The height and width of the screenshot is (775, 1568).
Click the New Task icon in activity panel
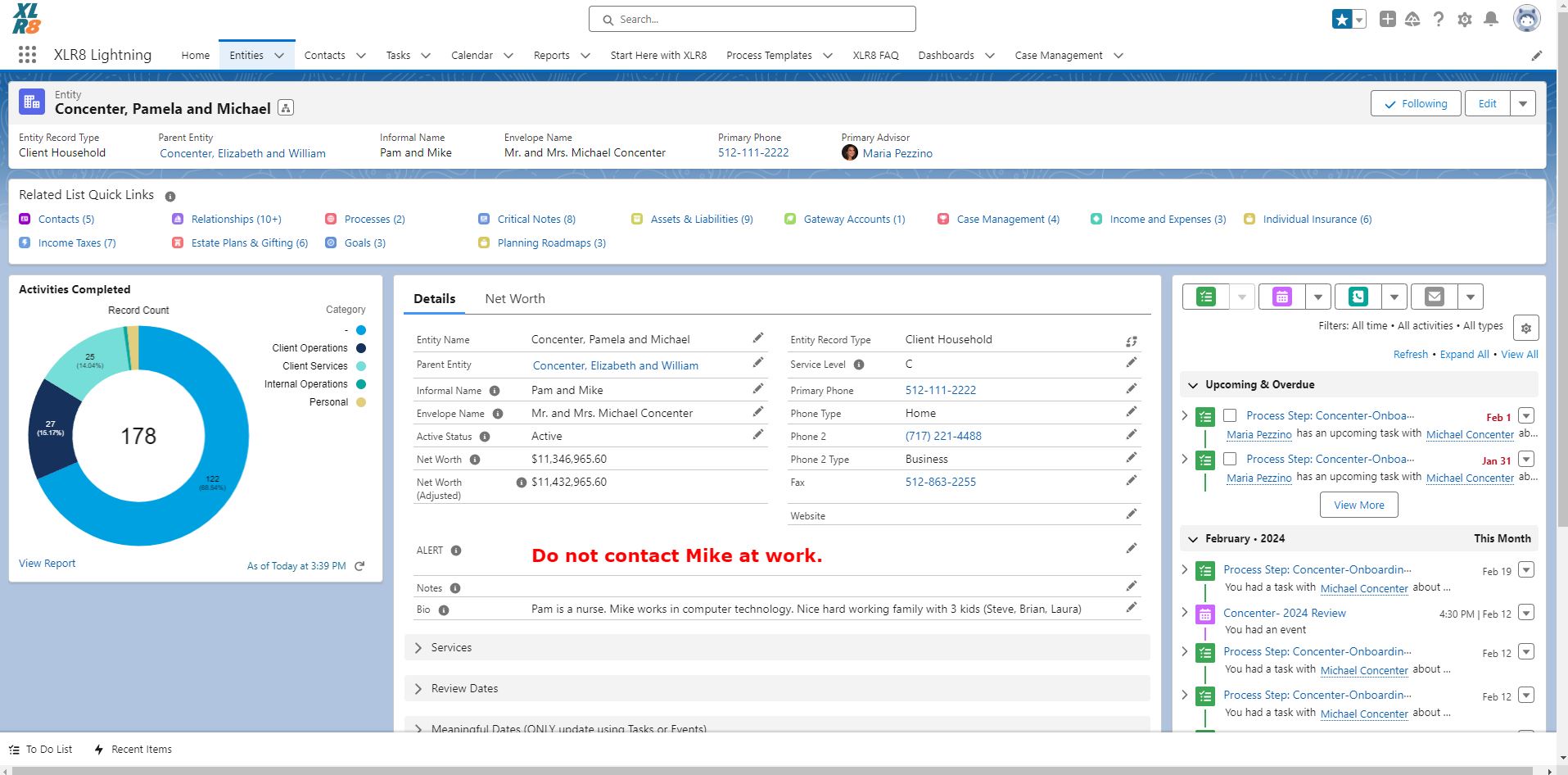(x=1205, y=297)
